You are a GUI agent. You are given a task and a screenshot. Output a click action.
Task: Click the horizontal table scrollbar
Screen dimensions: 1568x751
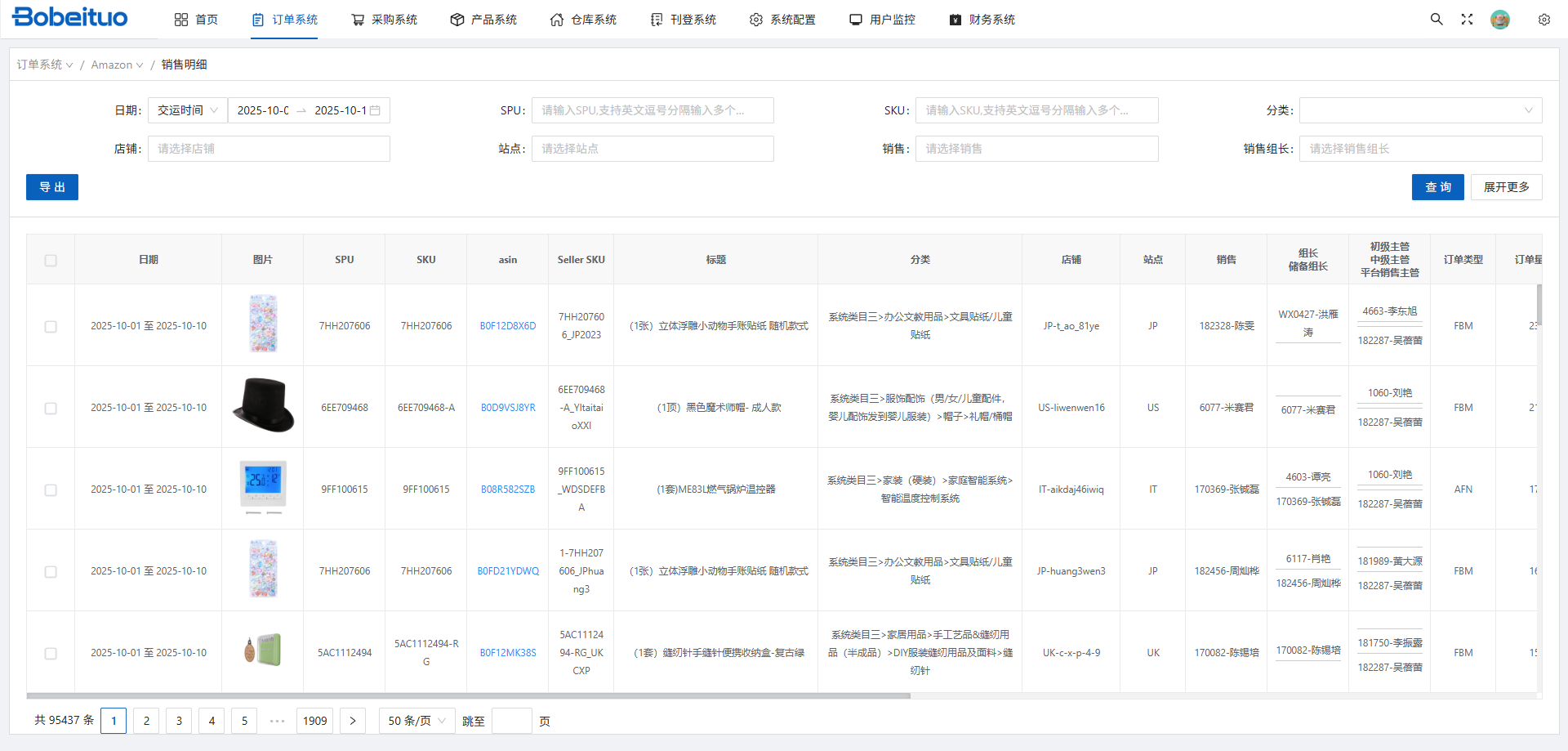[468, 696]
